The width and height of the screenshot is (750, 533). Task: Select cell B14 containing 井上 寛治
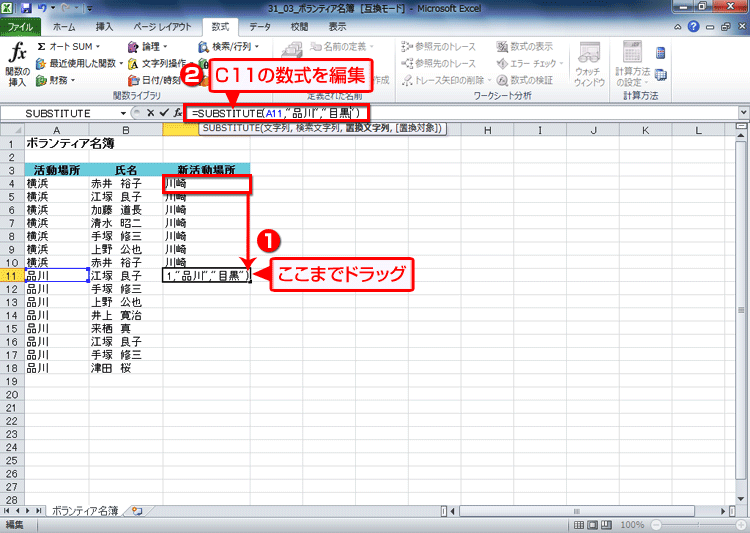click(126, 315)
